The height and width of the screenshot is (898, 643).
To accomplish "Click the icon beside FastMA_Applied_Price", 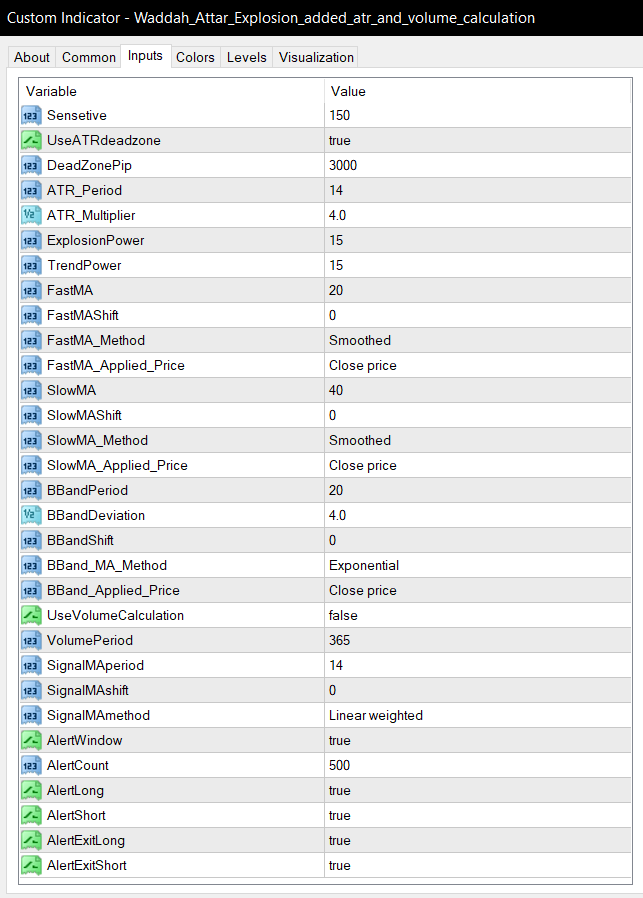I will click(x=31, y=365).
